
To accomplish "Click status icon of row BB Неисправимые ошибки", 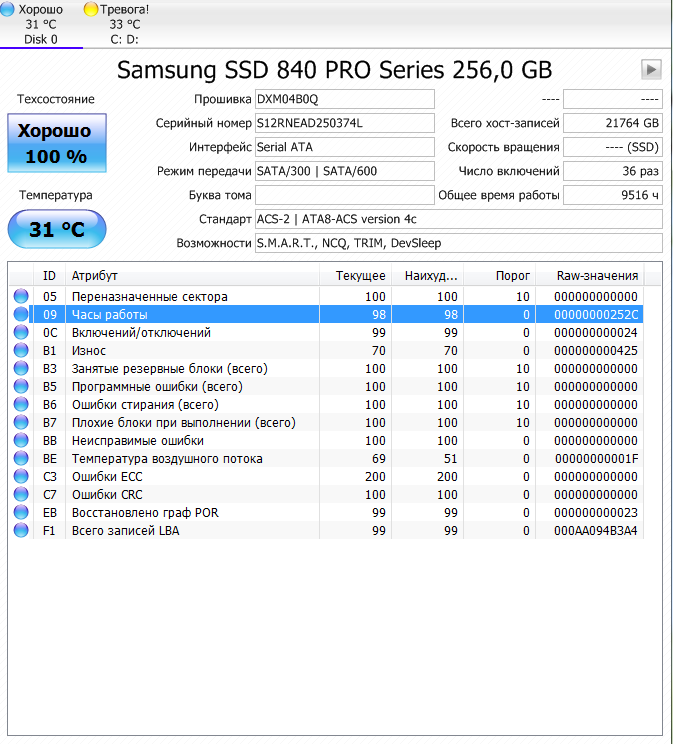I will tap(21, 440).
